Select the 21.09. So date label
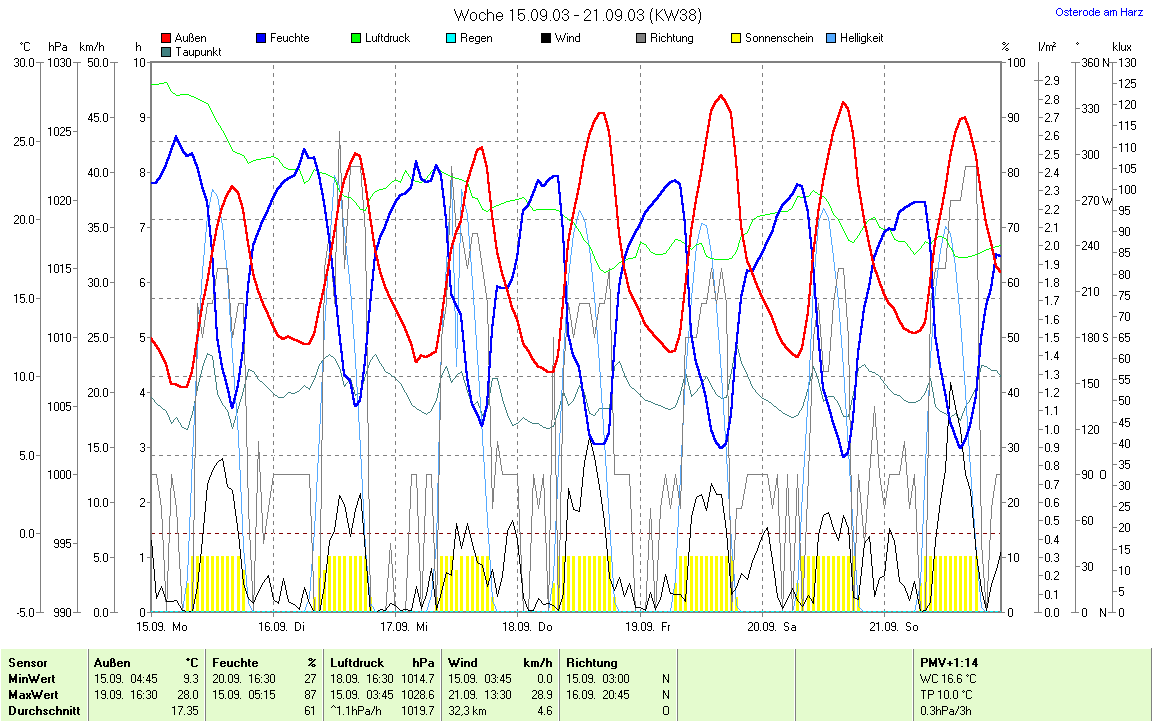This screenshot has height=721, width=1152. point(893,627)
